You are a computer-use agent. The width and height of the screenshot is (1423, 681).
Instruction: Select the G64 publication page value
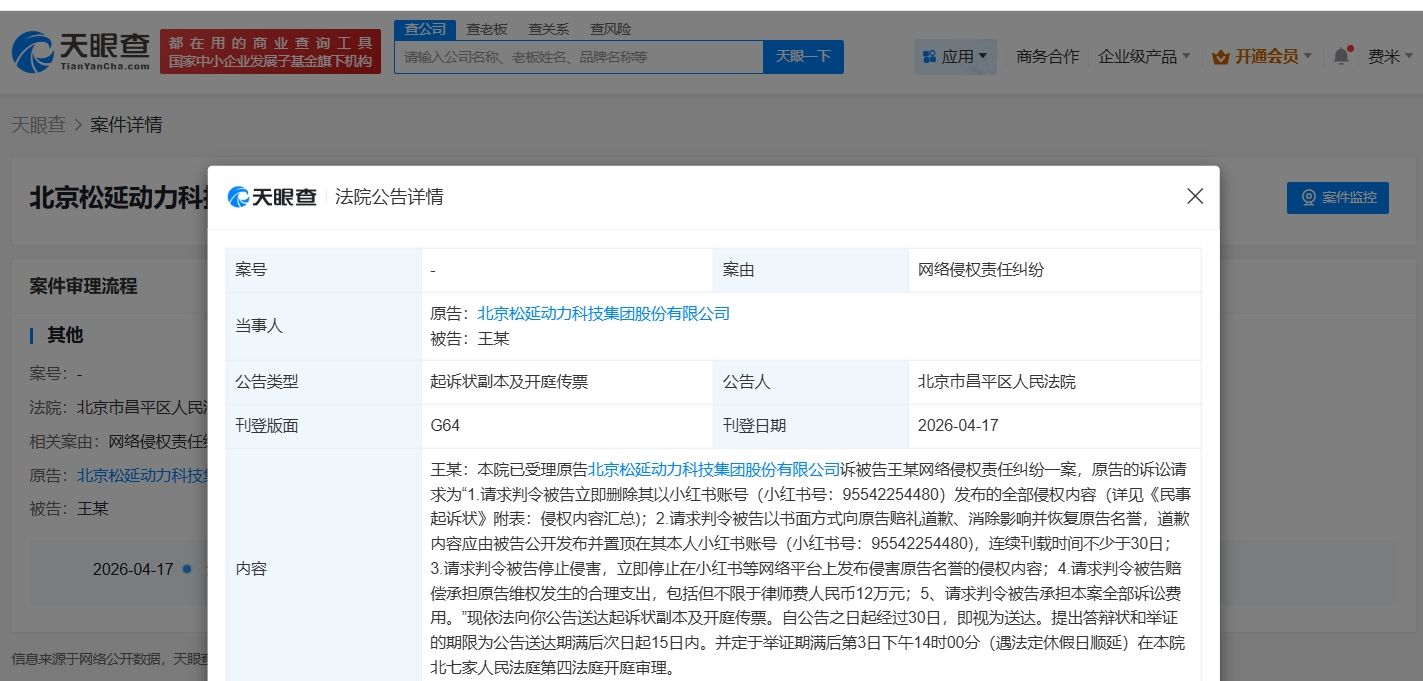445,425
